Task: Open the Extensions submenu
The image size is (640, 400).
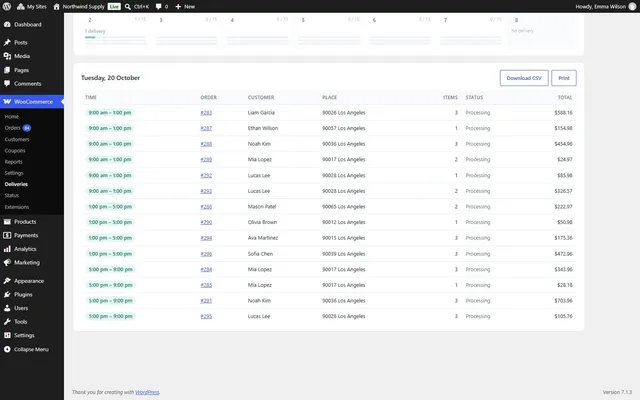Action: (17, 207)
